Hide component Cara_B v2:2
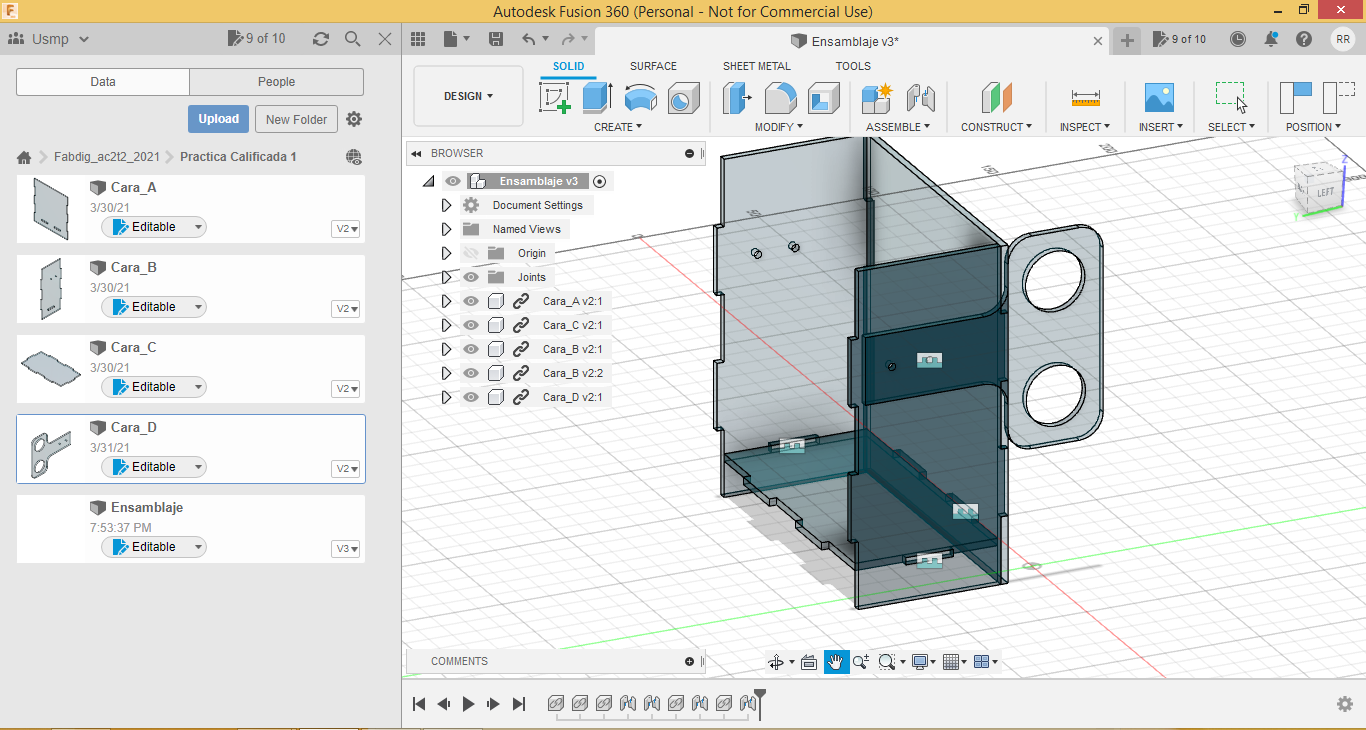 (471, 373)
